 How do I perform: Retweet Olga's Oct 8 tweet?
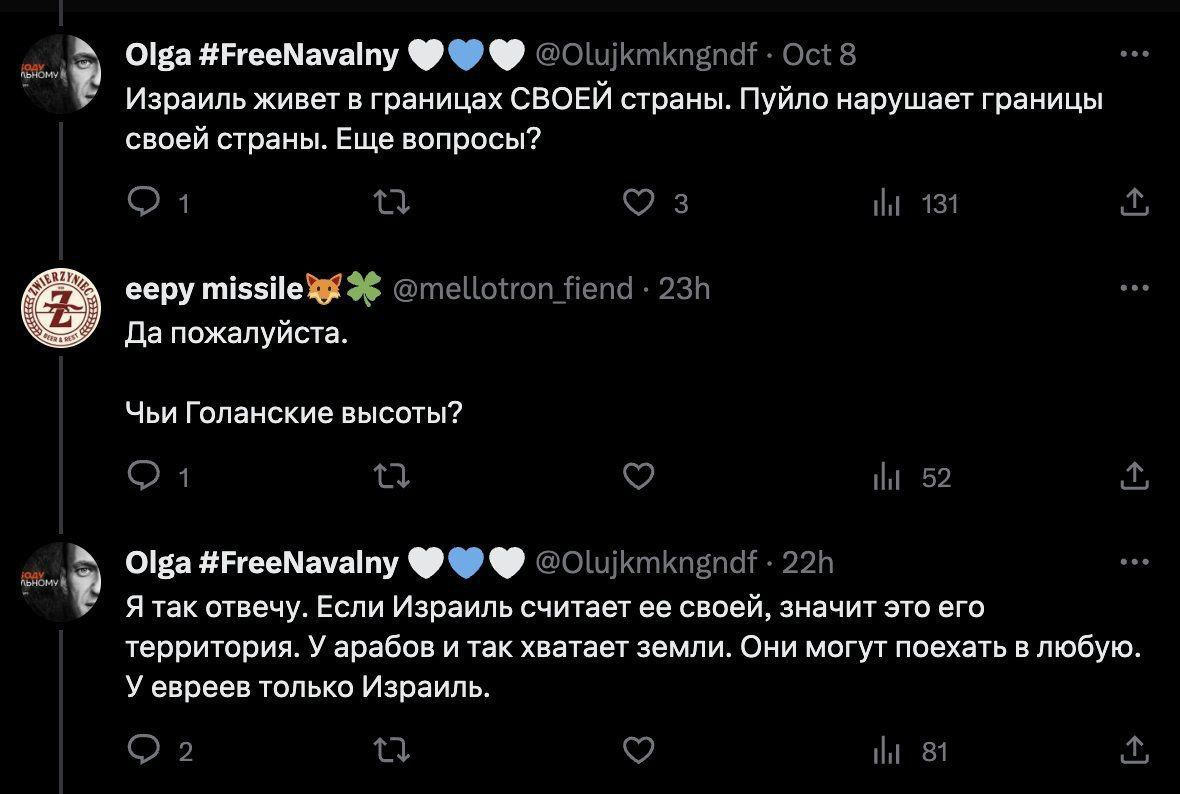tap(391, 204)
